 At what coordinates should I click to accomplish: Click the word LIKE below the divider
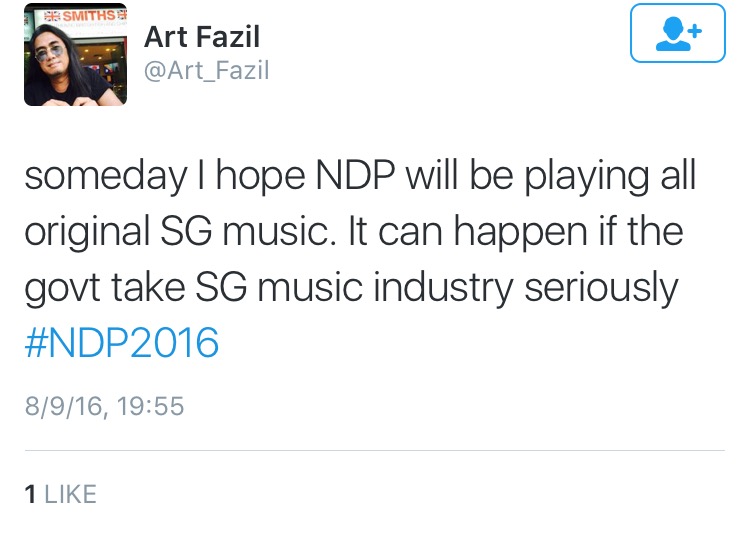pyautogui.click(x=69, y=493)
